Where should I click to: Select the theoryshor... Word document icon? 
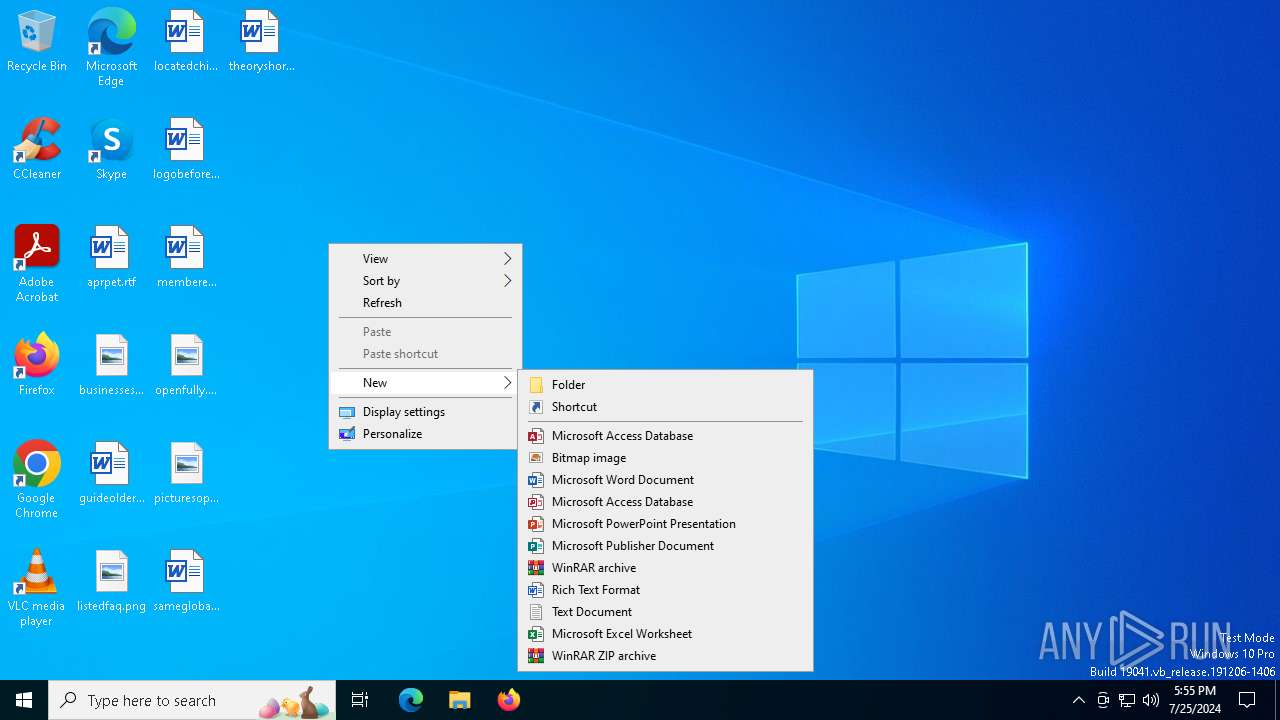[261, 42]
